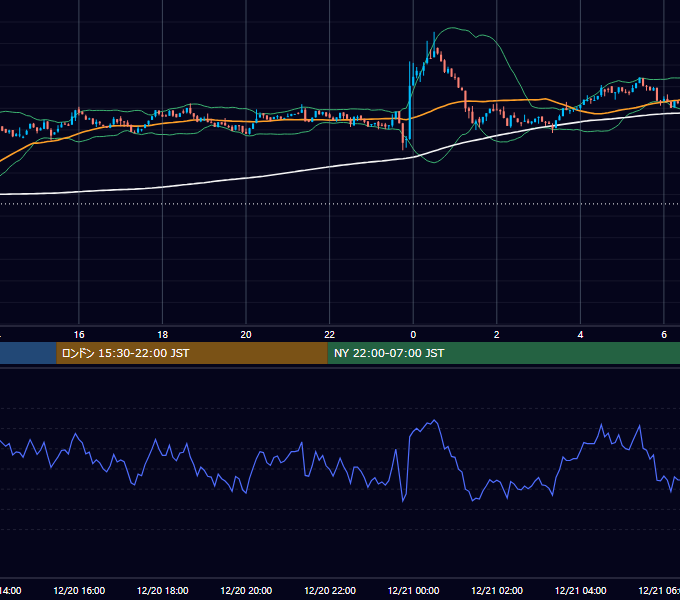
Task: Click hour label 20 on upper time axis
Action: [246, 335]
